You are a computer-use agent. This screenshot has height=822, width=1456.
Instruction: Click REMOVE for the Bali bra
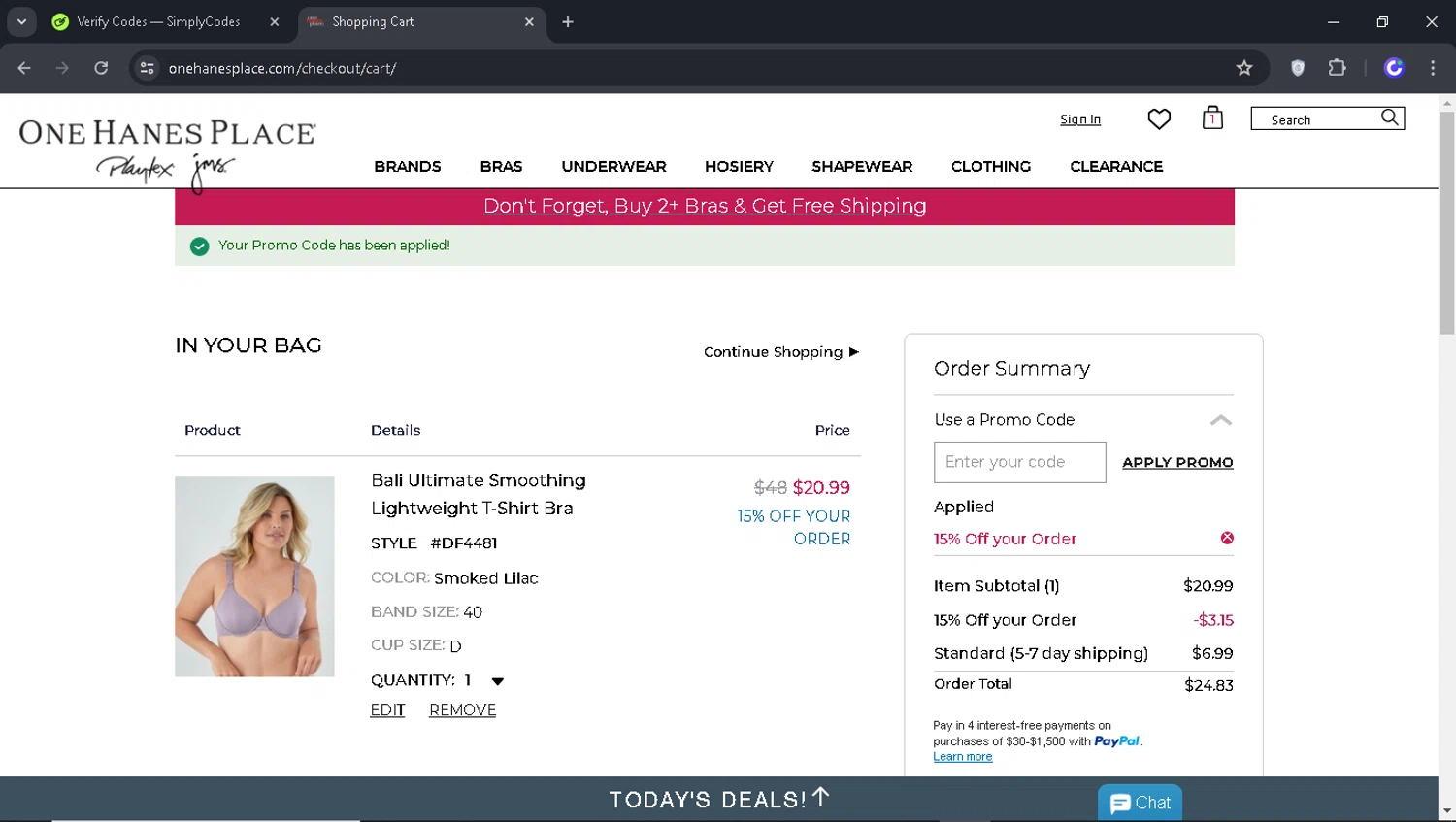coord(462,710)
